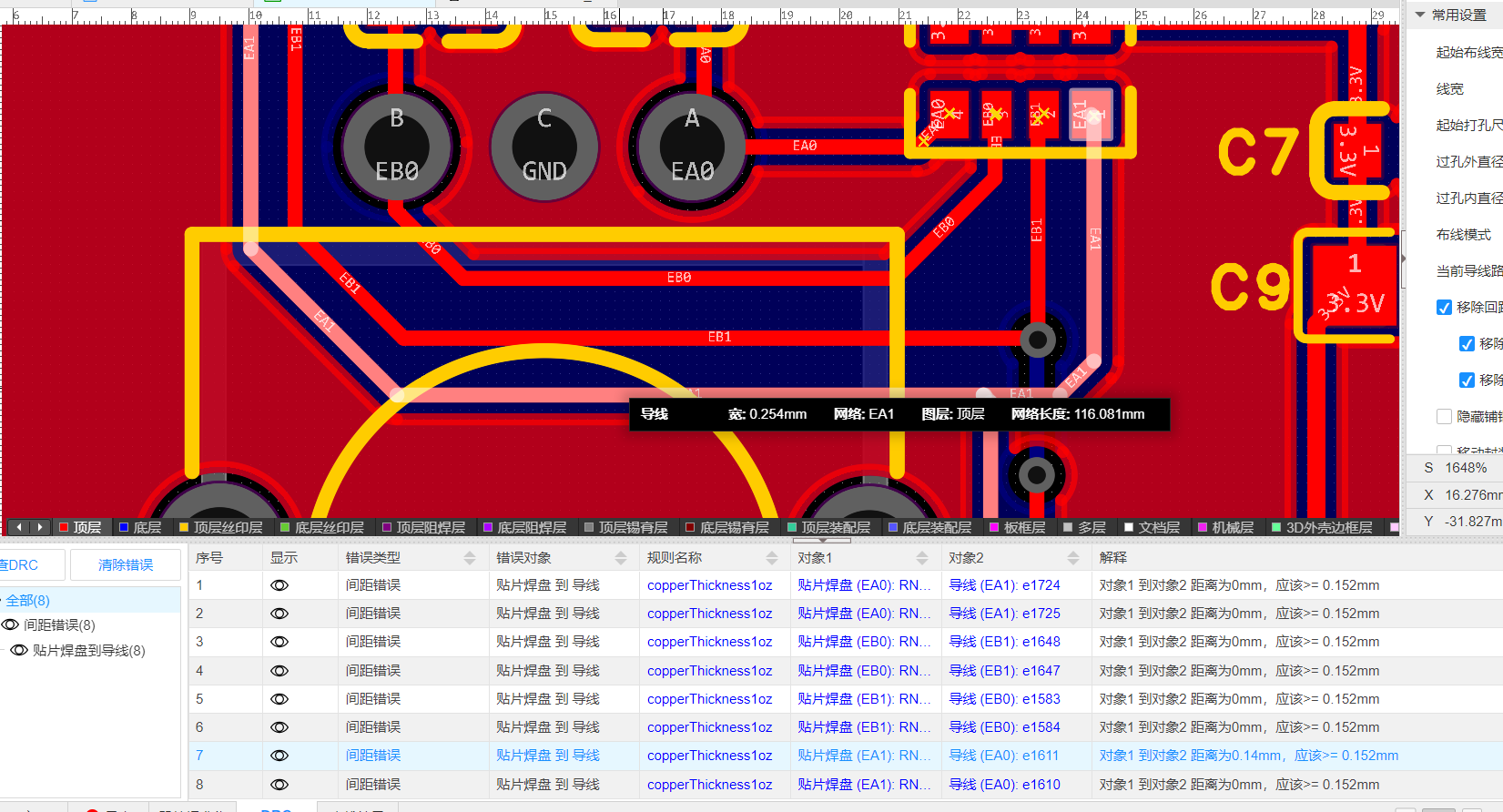Uncheck first nested checkbox under 移除回路
Viewport: 1503px width, 812px height.
pos(1467,343)
